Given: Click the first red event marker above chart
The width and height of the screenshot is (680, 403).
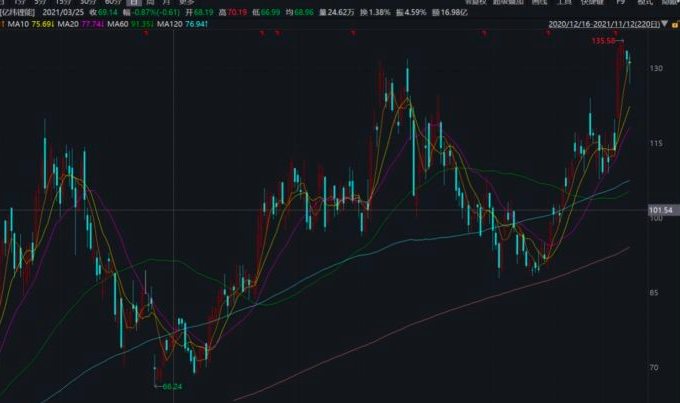Looking at the screenshot, I should tap(146, 33).
